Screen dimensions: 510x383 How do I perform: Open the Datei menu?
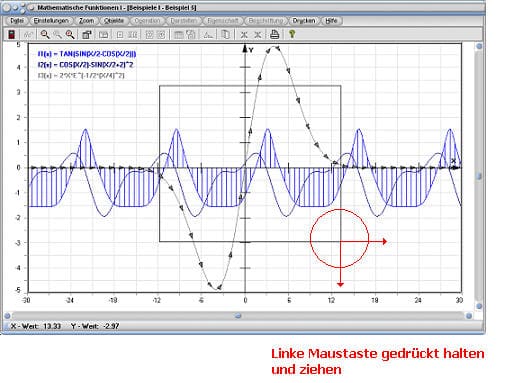point(17,21)
